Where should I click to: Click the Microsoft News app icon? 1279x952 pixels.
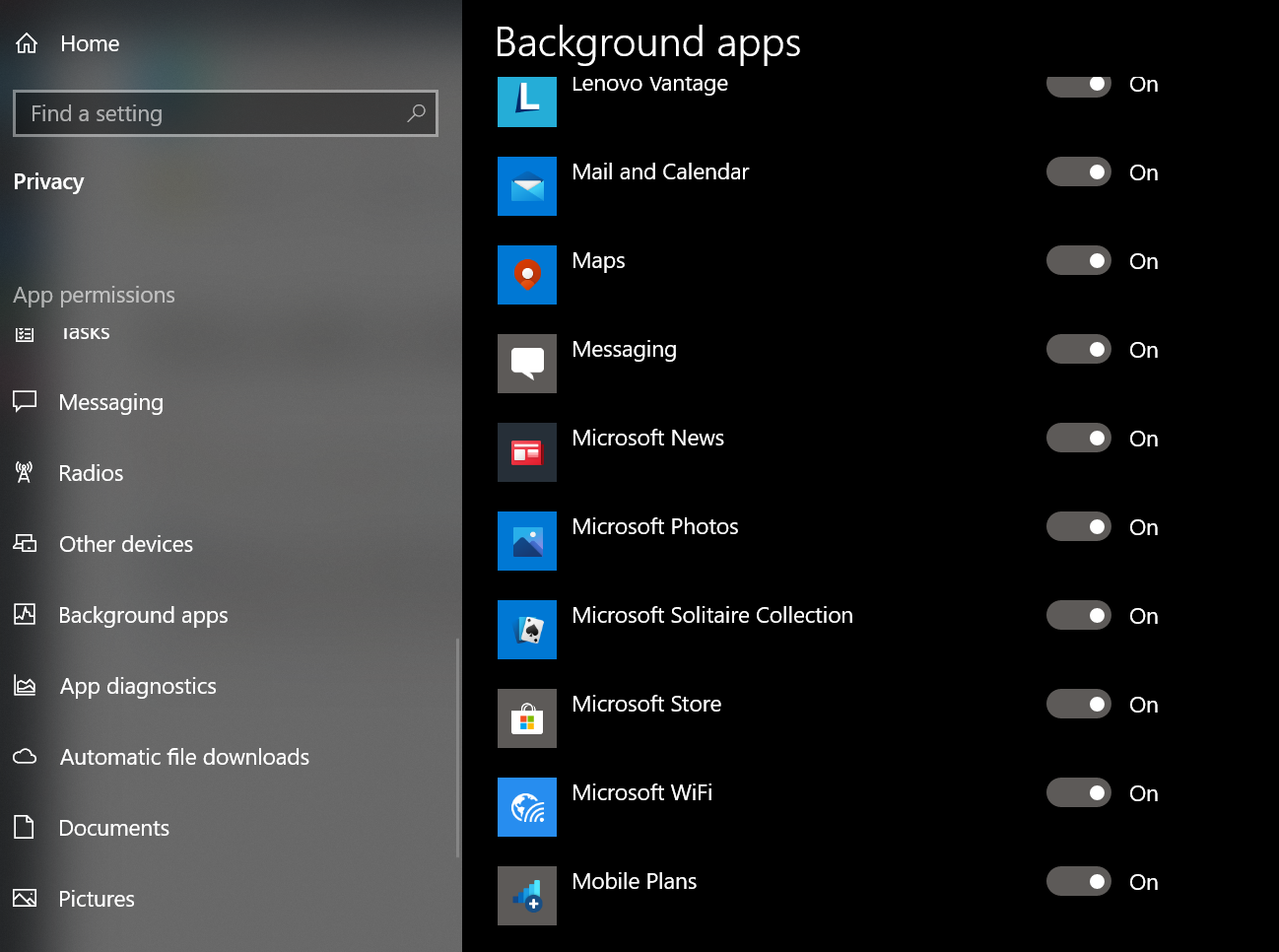527,452
